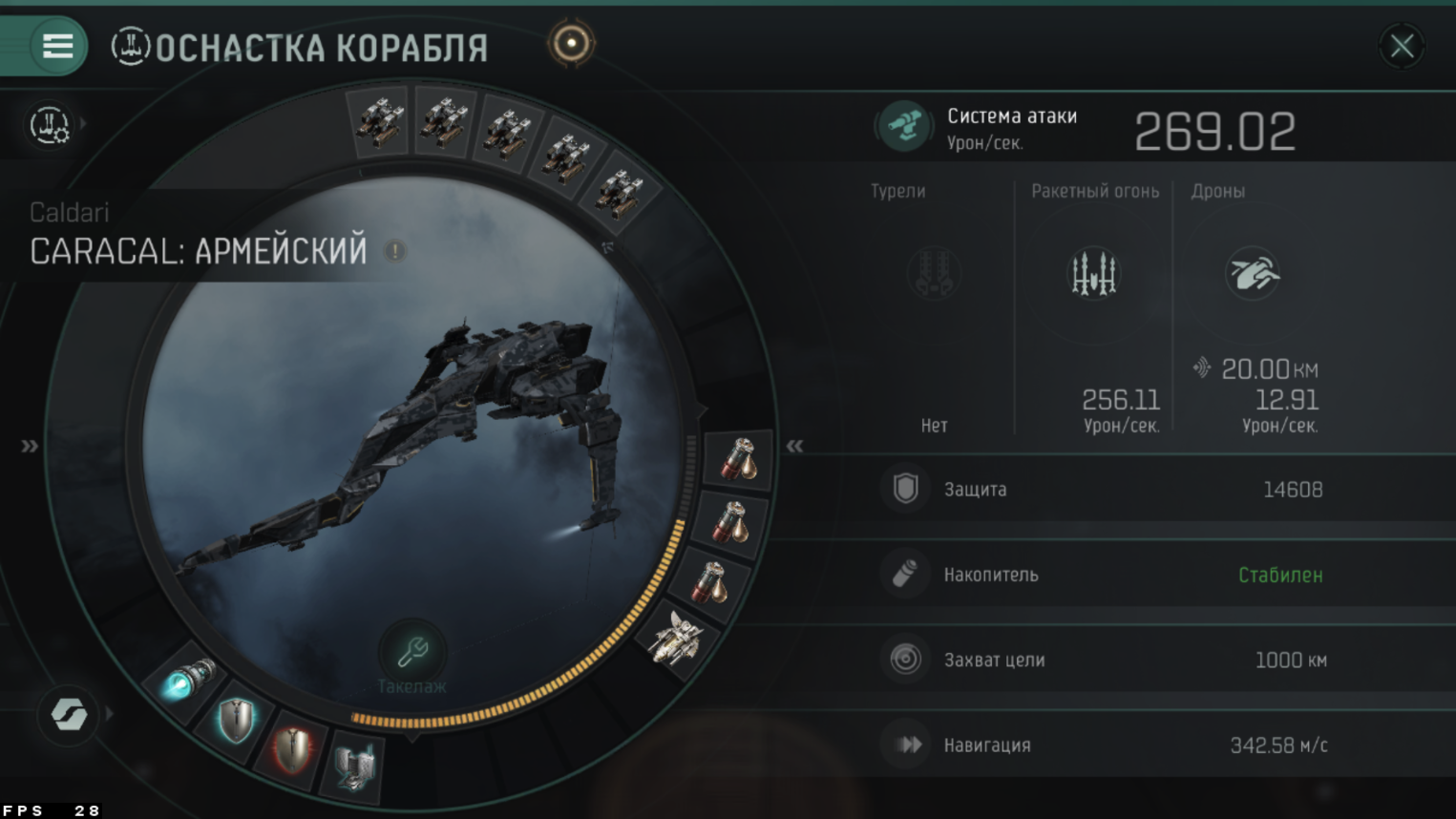Click the ship warning exclamation icon
Viewport: 1456px width, 819px height.
coord(394,251)
